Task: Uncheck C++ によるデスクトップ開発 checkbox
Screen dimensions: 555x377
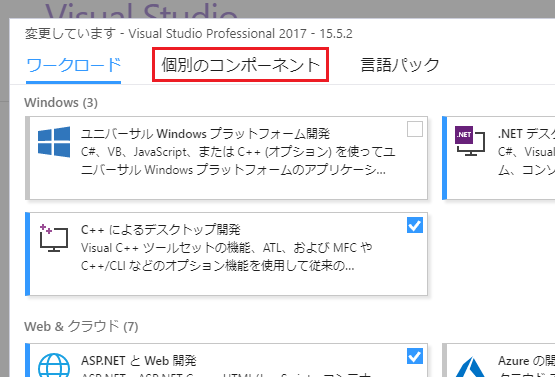Action: [x=414, y=225]
